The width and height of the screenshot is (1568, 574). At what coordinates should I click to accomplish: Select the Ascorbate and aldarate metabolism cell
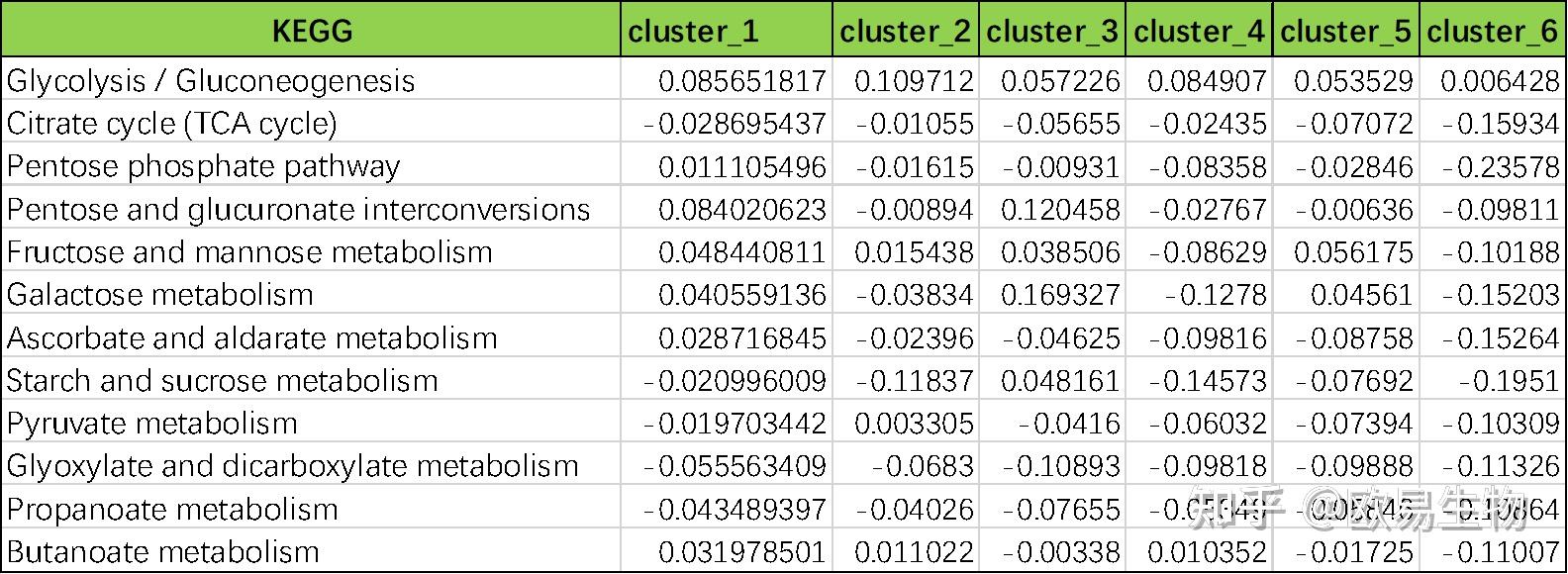point(252,337)
